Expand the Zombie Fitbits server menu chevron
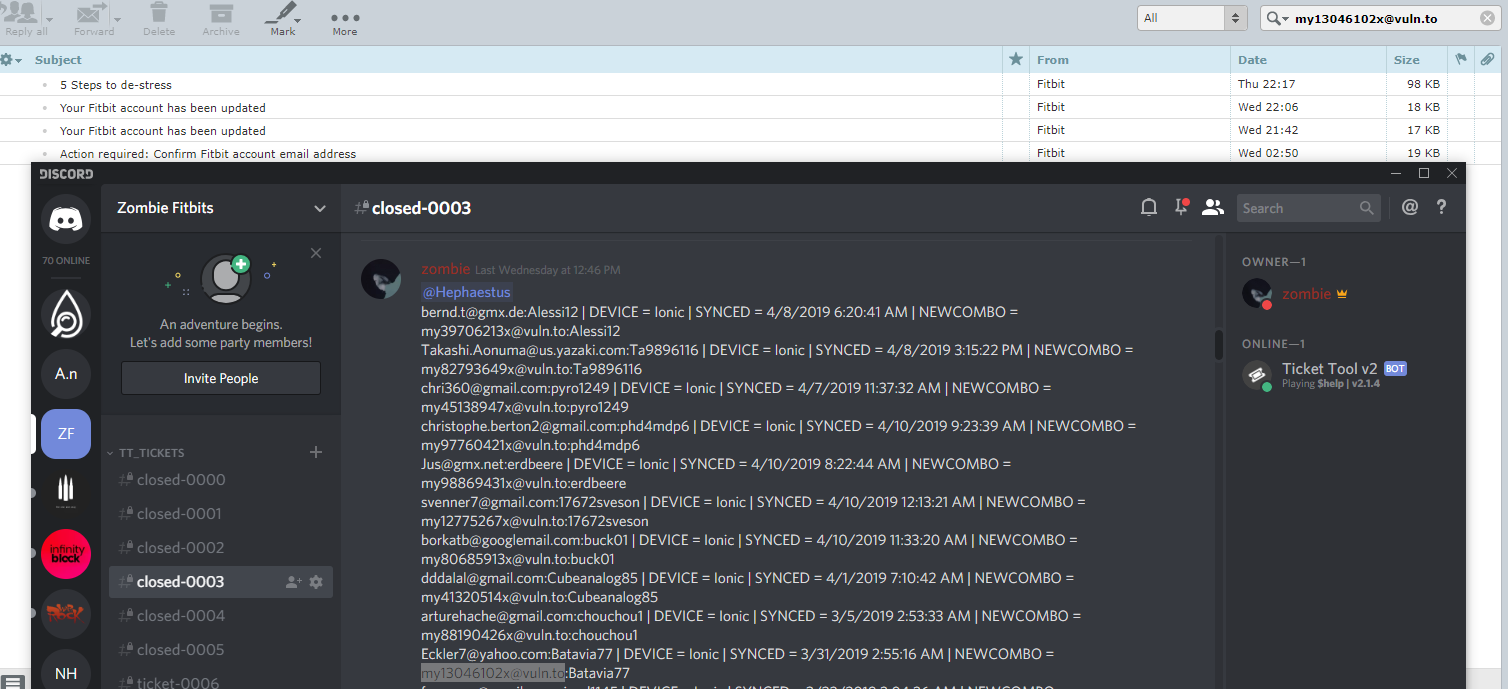The image size is (1508, 689). (x=320, y=209)
